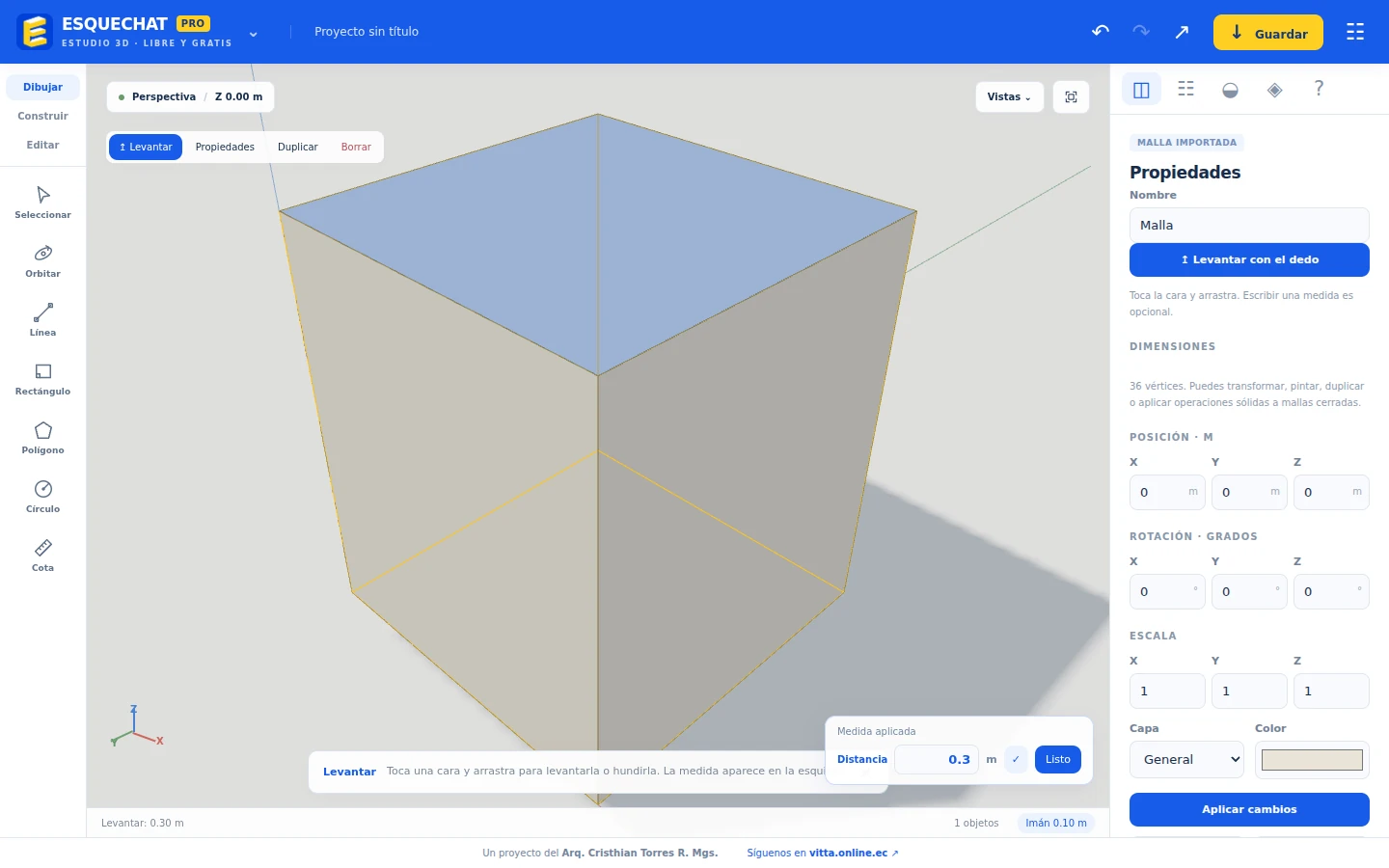Click the undo arrow icon
The height and width of the screenshot is (868, 1389).
pos(1101,32)
